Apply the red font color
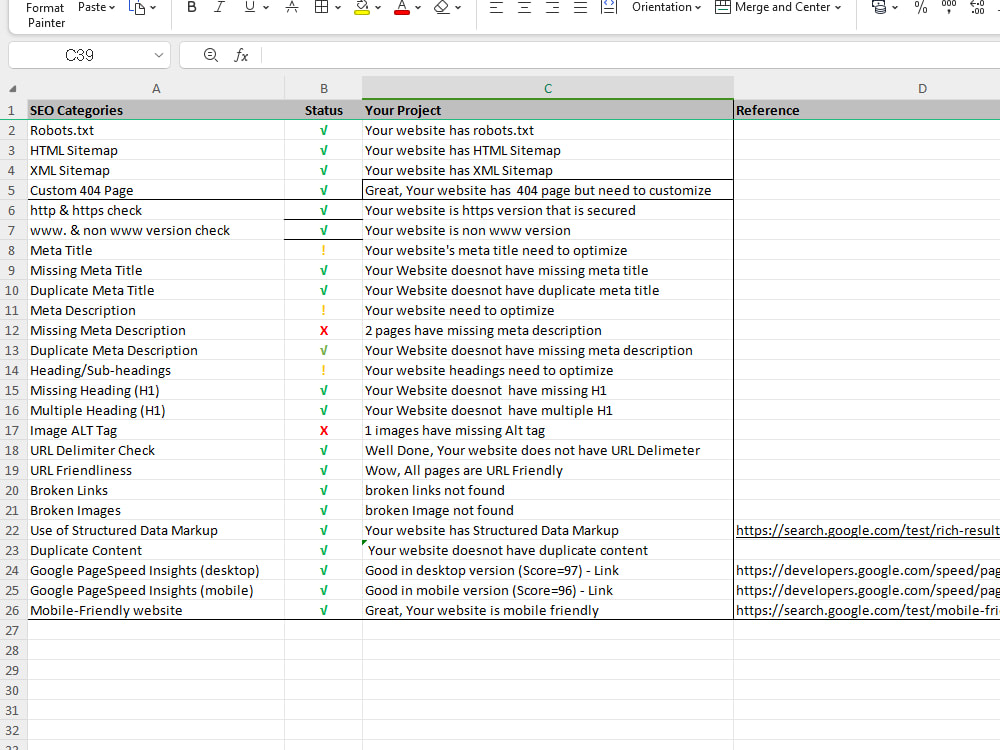1000x750 pixels. tap(402, 8)
